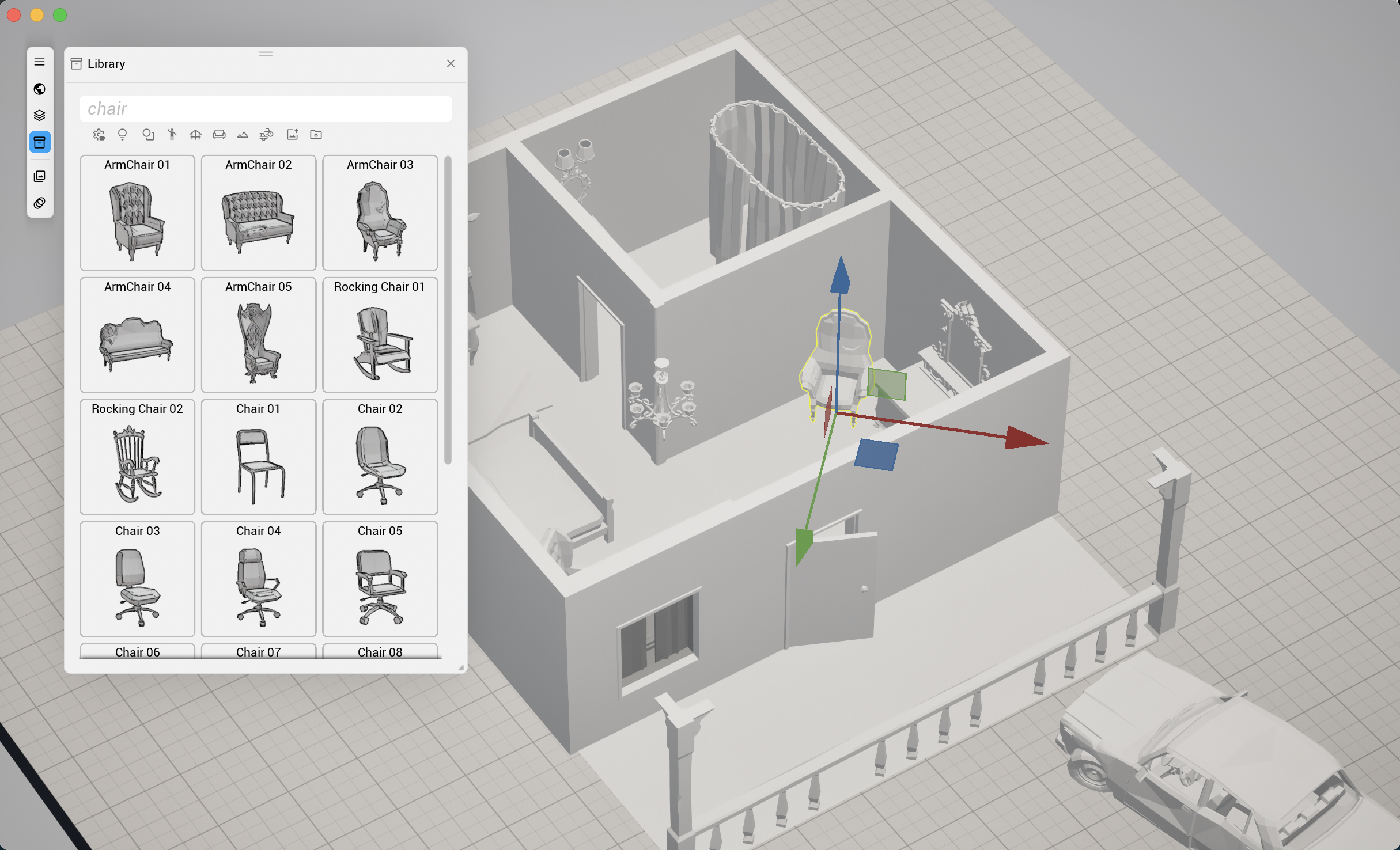Click the red X-axis gizmo arrow
Viewport: 1400px width, 850px height.
(x=1026, y=438)
